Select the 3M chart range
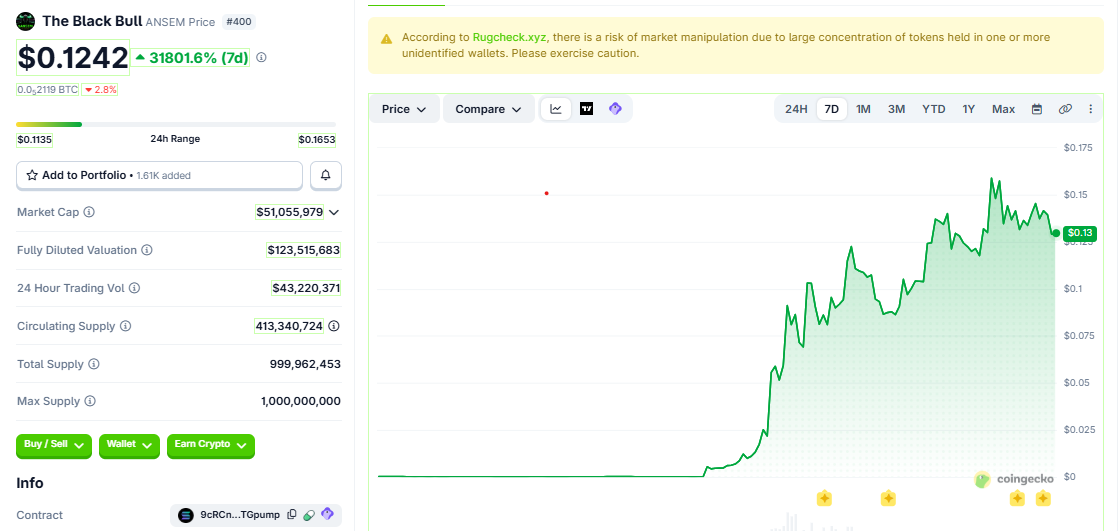The width and height of the screenshot is (1120, 531). tap(896, 109)
